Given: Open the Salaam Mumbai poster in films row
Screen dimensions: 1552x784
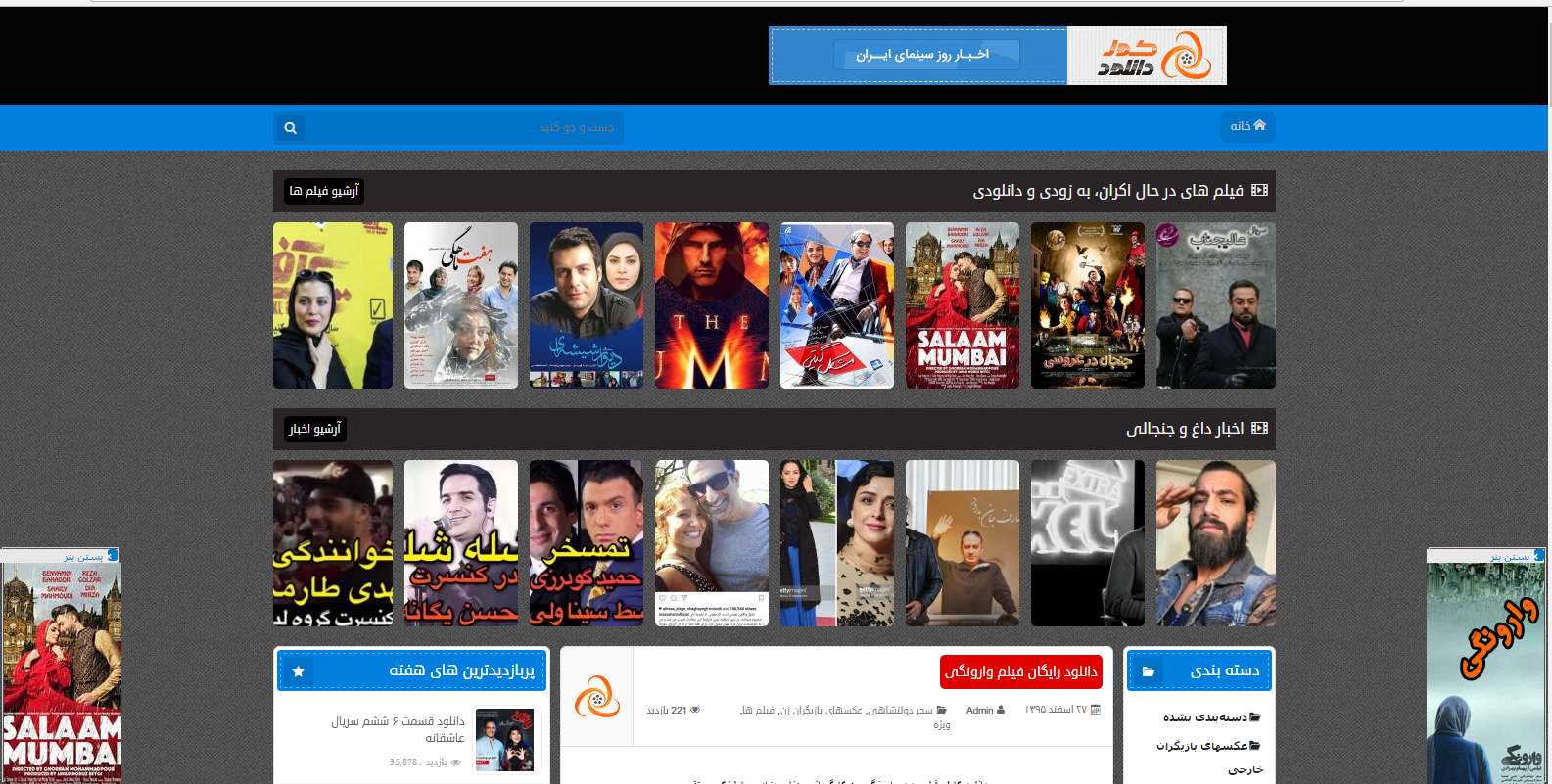Looking at the screenshot, I should (963, 305).
